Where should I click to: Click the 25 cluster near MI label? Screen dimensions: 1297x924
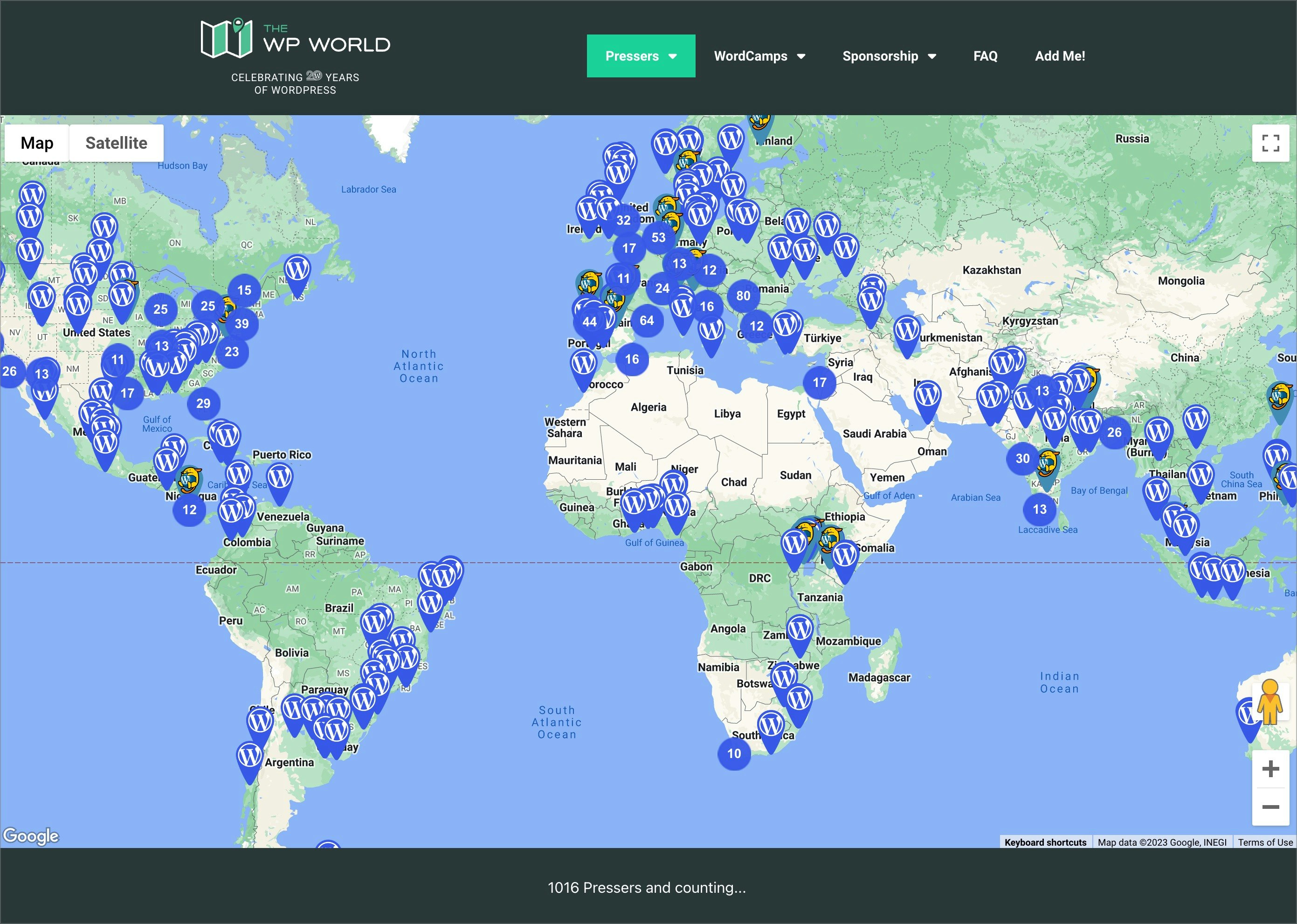[207, 306]
